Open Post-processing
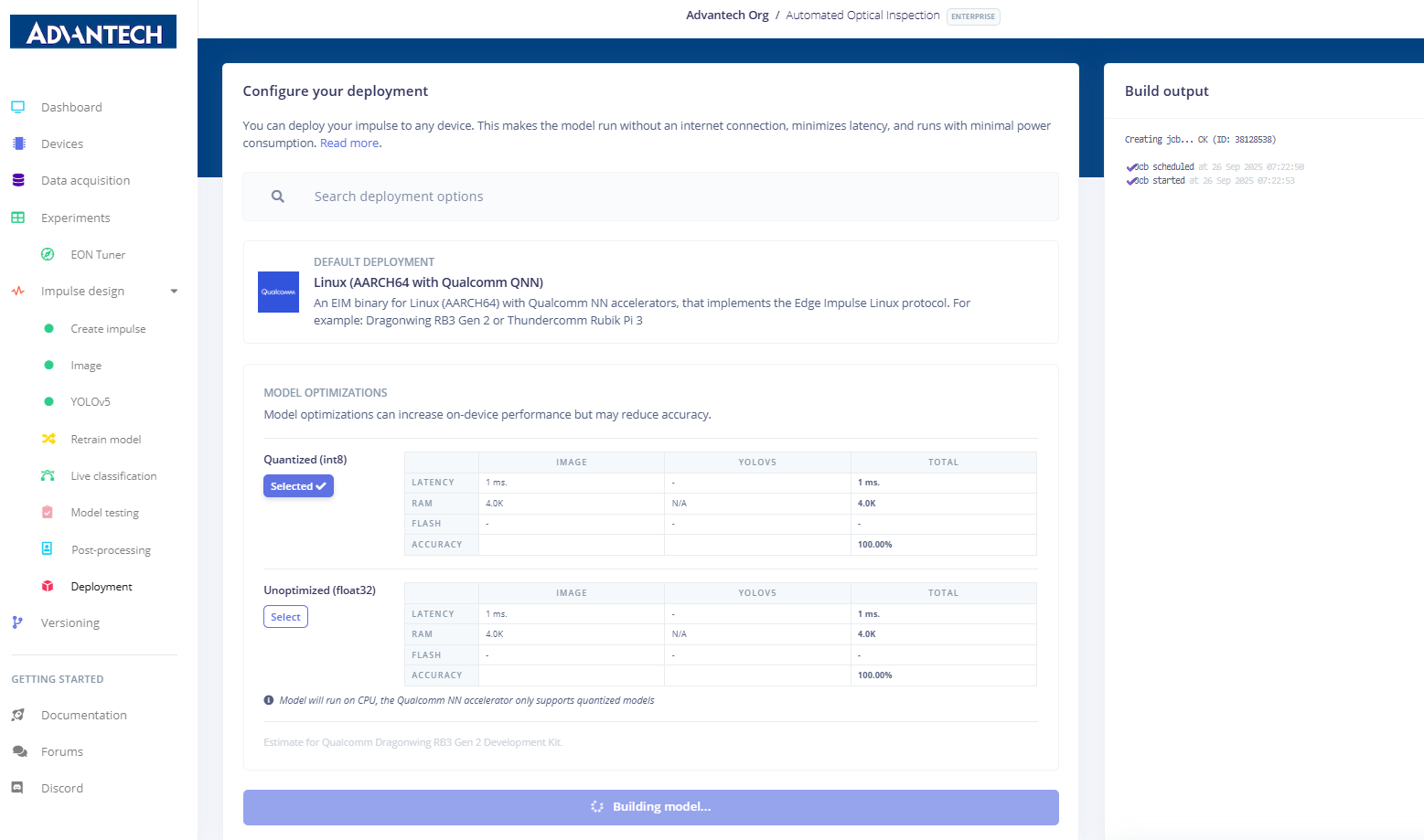 click(111, 549)
